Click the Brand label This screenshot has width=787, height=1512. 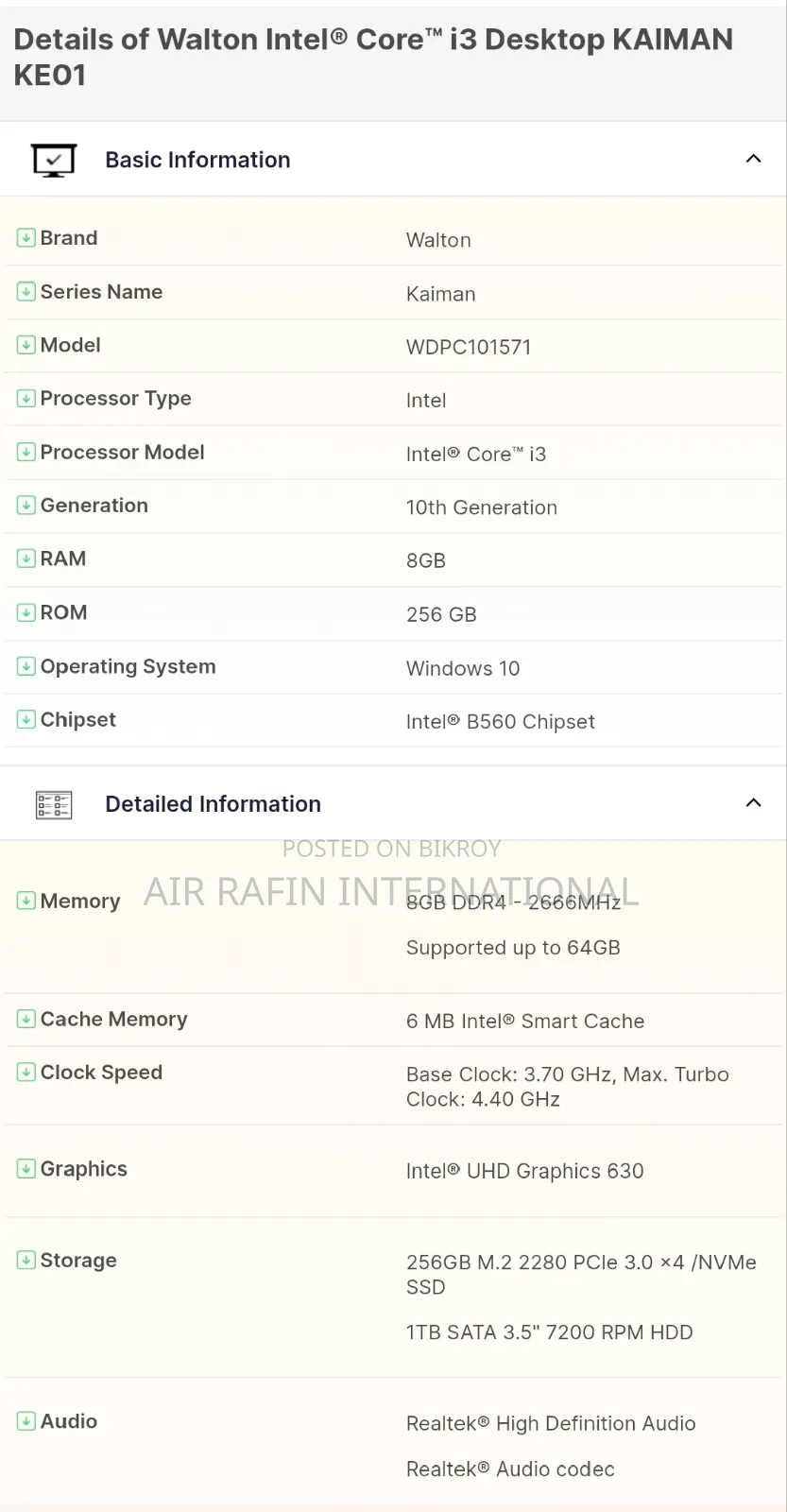(x=69, y=238)
